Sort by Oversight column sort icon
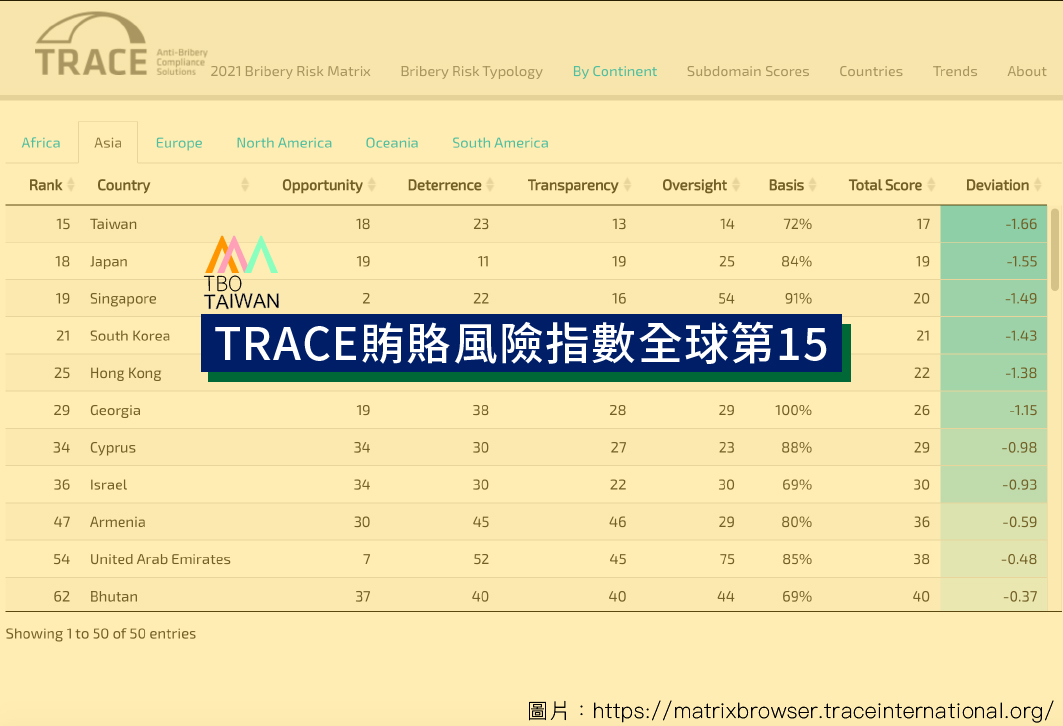1063x726 pixels. coord(736,185)
